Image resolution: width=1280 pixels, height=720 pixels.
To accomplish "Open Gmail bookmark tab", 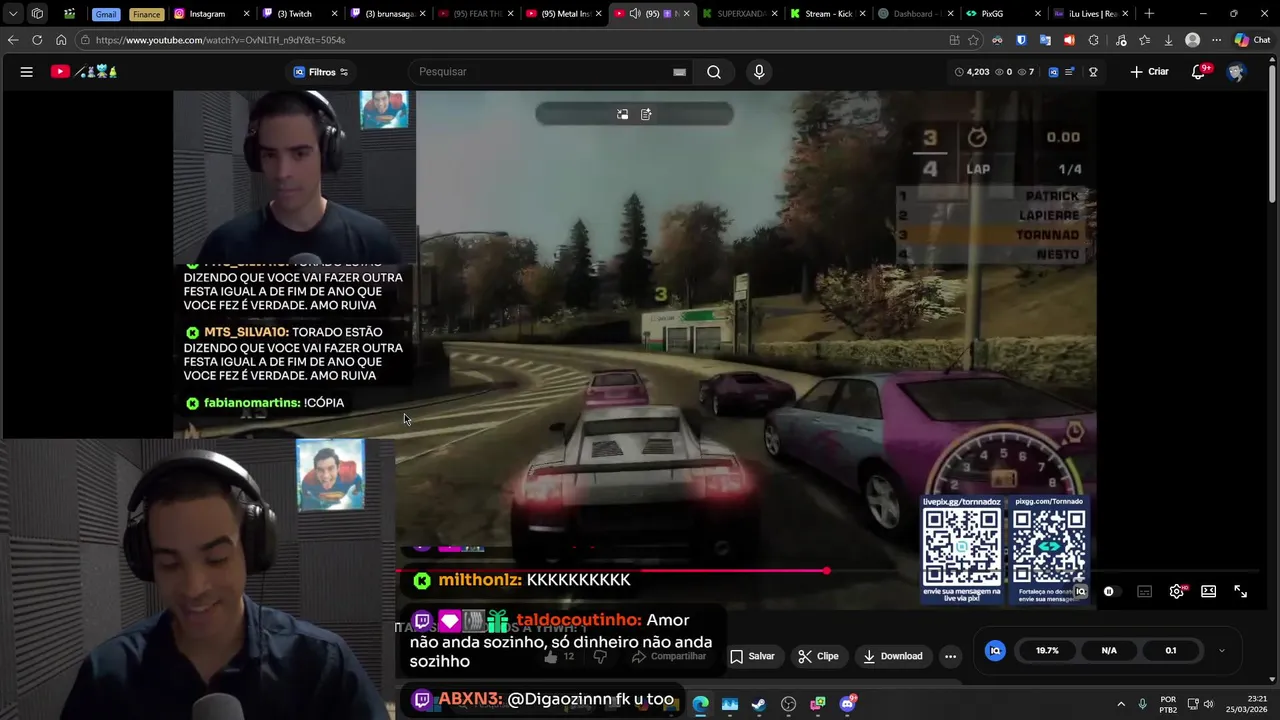I will 106,14.
